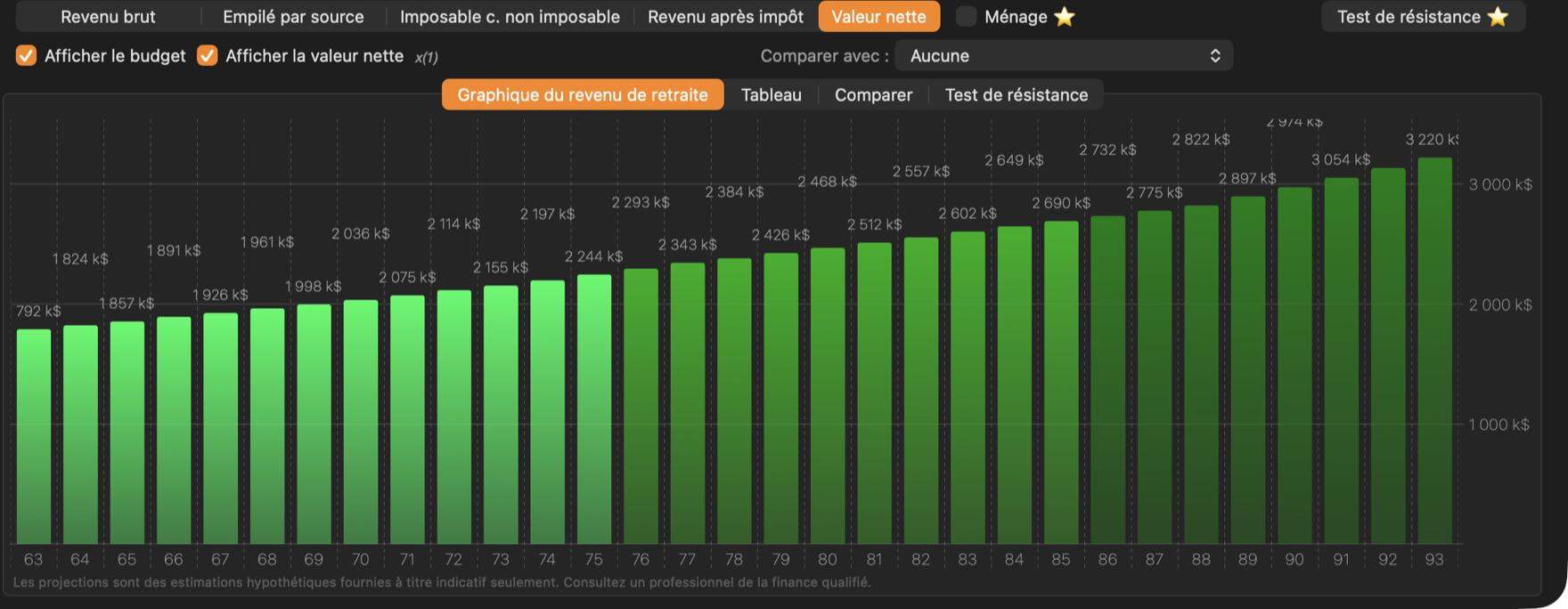
Task: Click the star icon on Test de résistance button
Action: point(1499,17)
